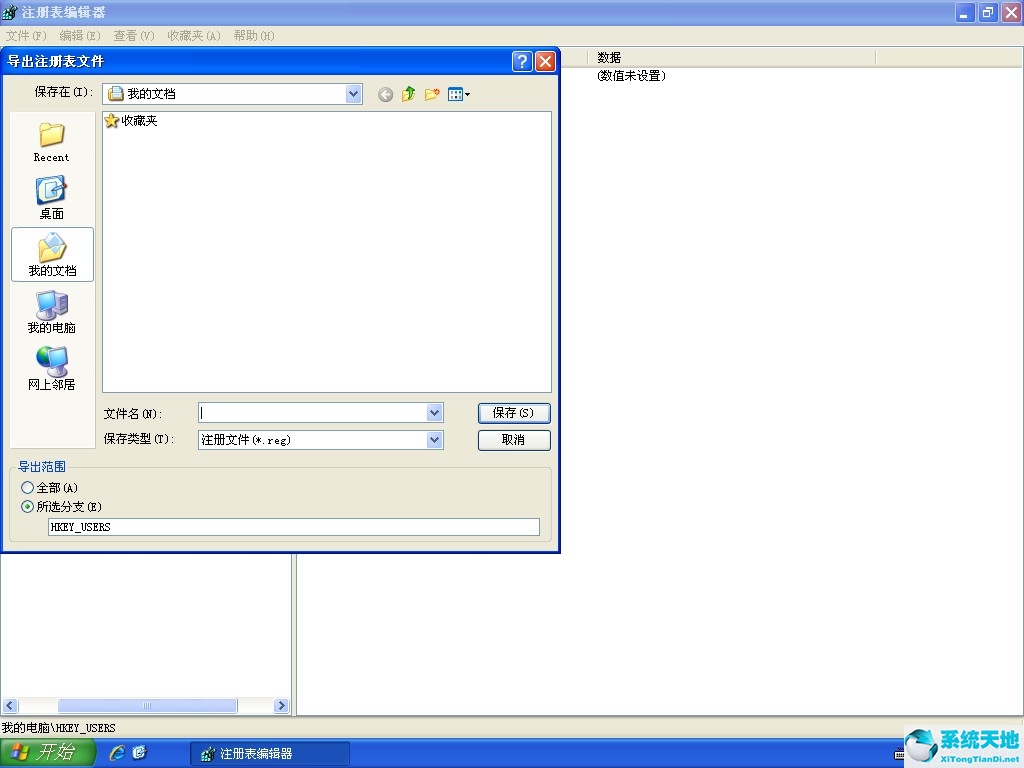Select Selected branch (所选分支) radio option
The width and height of the screenshot is (1024, 768).
click(27, 507)
